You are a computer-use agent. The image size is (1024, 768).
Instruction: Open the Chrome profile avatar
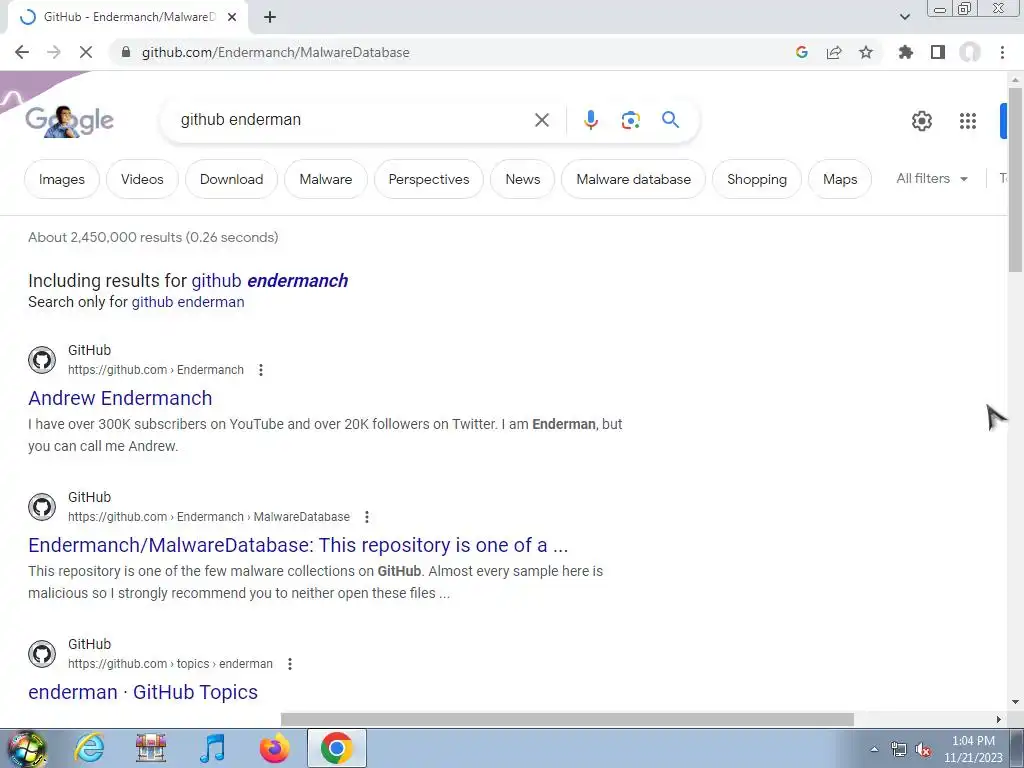[970, 52]
